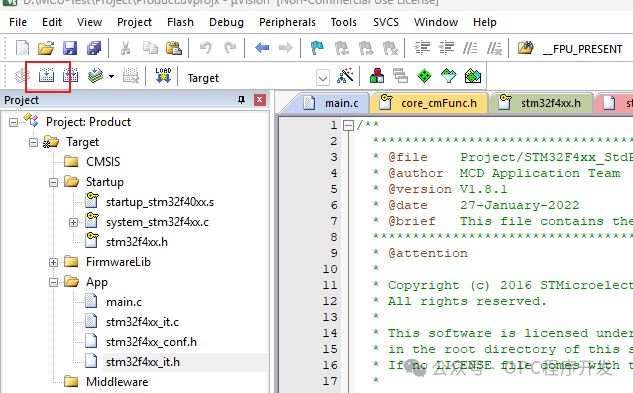Open the Project menu
Viewport: 633px width, 393px height.
point(134,22)
